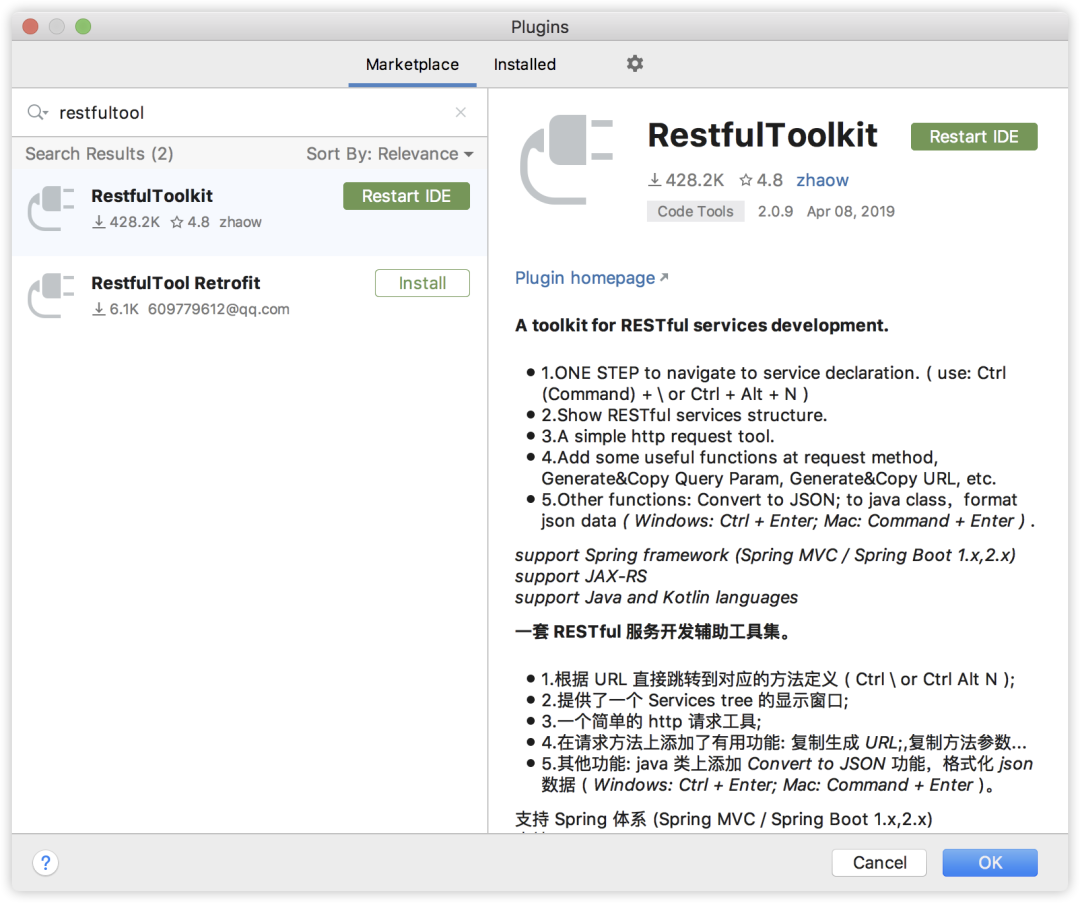This screenshot has width=1080, height=903.
Task: Confirm with the OK button
Action: pos(989,862)
